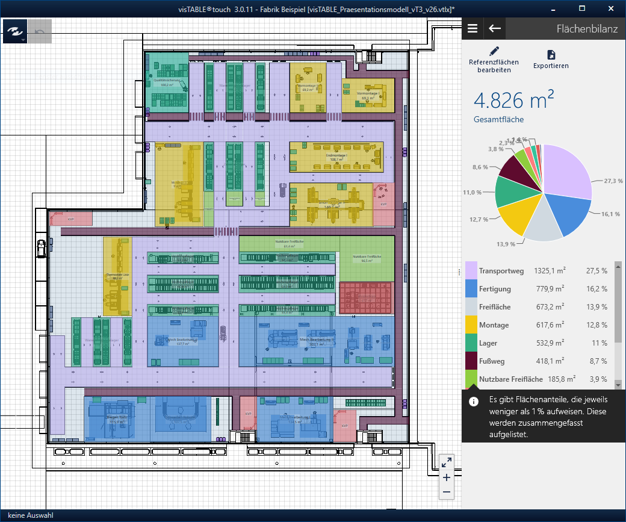Click the Transportweg list label

pos(501,271)
